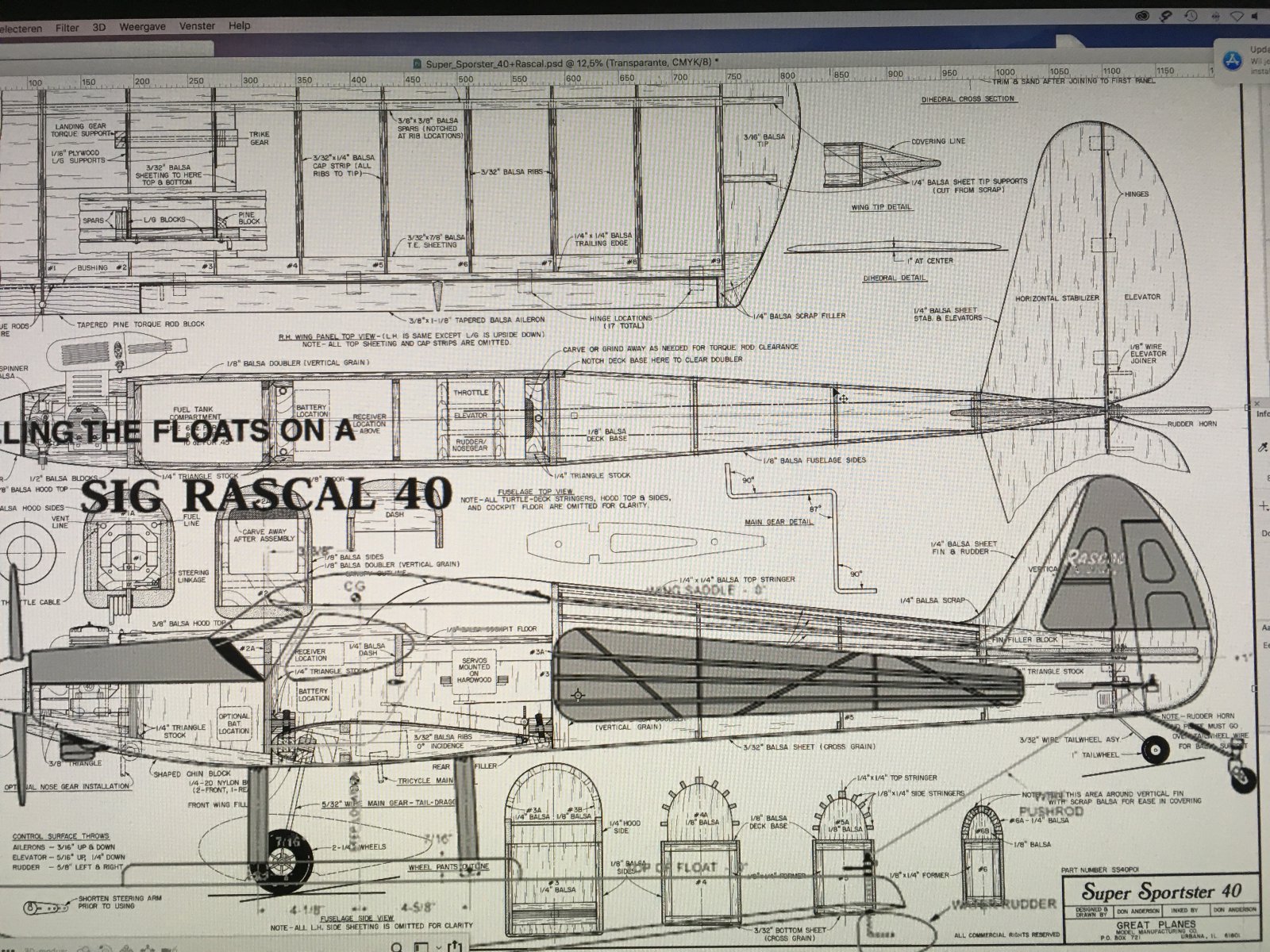This screenshot has height=952, width=1270.
Task: Open the Help menu
Action: pos(239,25)
